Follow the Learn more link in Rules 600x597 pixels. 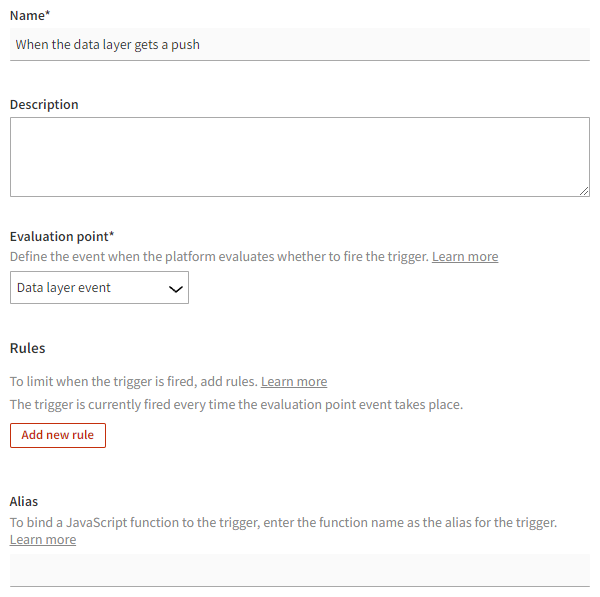coord(294,382)
